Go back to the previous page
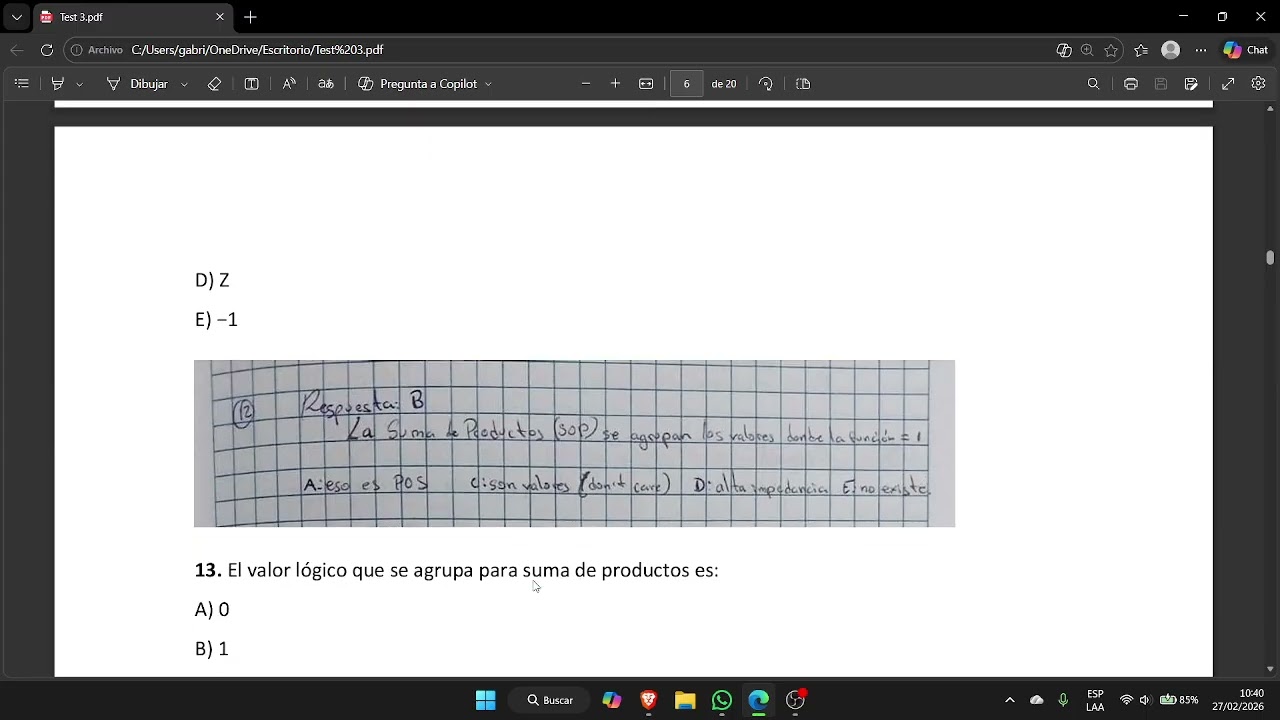The height and width of the screenshot is (720, 1280). [x=17, y=50]
